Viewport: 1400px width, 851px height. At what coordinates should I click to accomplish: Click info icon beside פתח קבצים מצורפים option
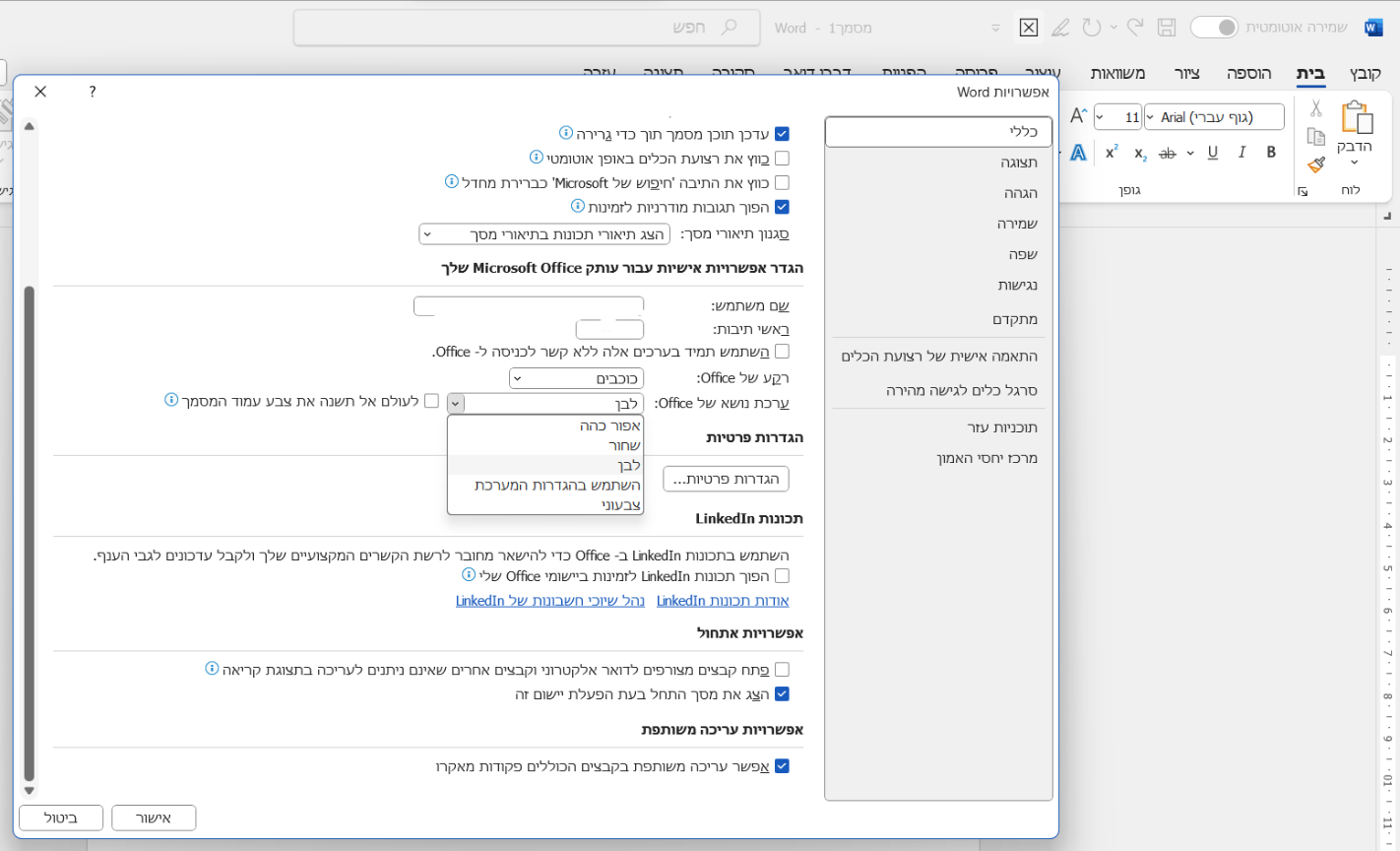coord(212,669)
